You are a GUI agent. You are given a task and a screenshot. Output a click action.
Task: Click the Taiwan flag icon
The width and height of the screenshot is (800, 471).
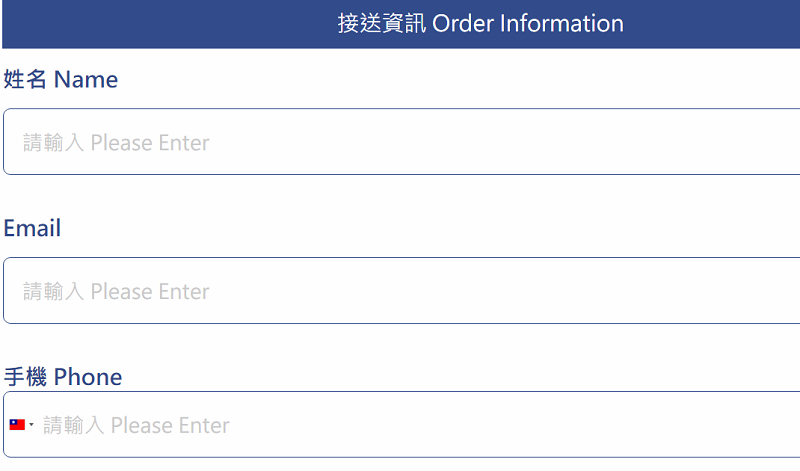pyautogui.click(x=17, y=425)
